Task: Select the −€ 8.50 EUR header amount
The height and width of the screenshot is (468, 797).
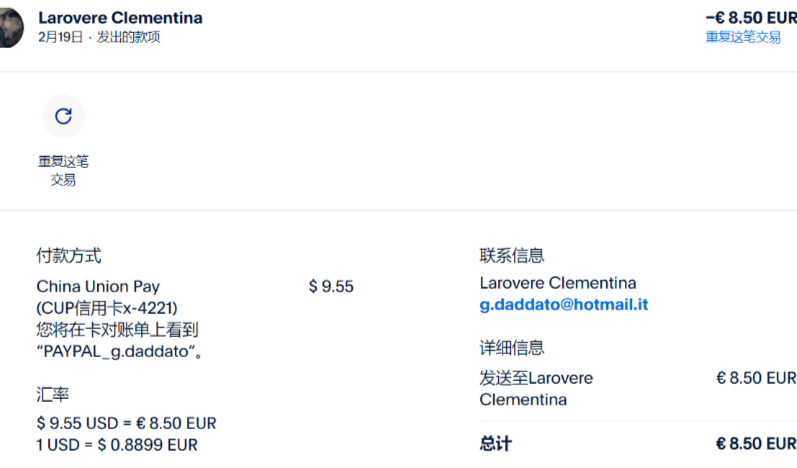Action: coord(750,17)
